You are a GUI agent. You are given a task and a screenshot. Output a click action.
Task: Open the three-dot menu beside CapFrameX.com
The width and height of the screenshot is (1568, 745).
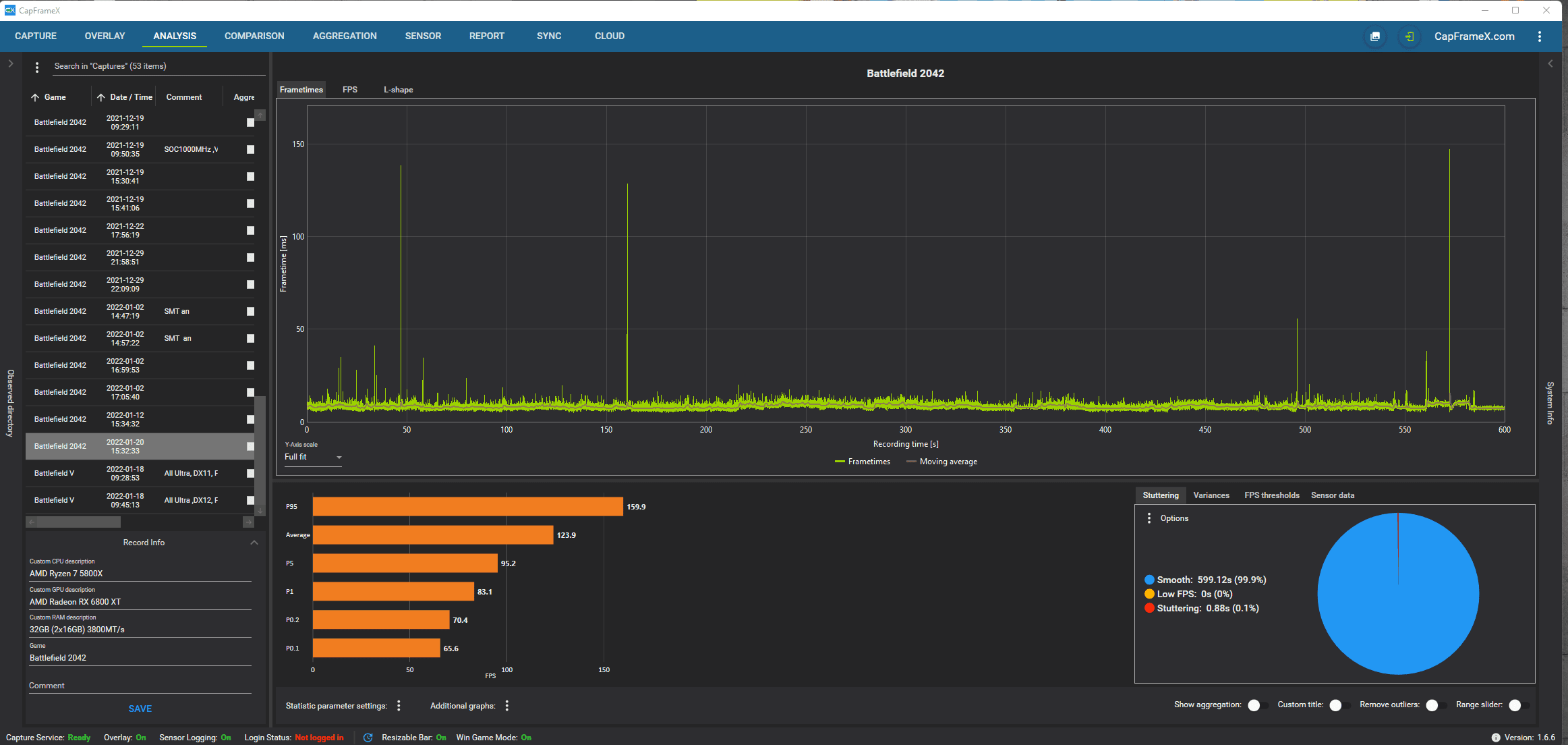[1539, 36]
